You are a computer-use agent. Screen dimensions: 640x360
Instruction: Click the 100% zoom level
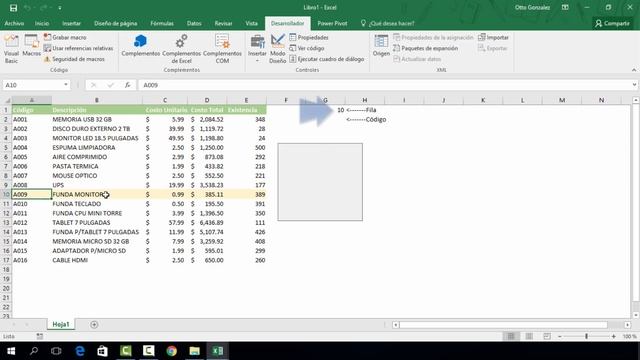[x=629, y=336]
